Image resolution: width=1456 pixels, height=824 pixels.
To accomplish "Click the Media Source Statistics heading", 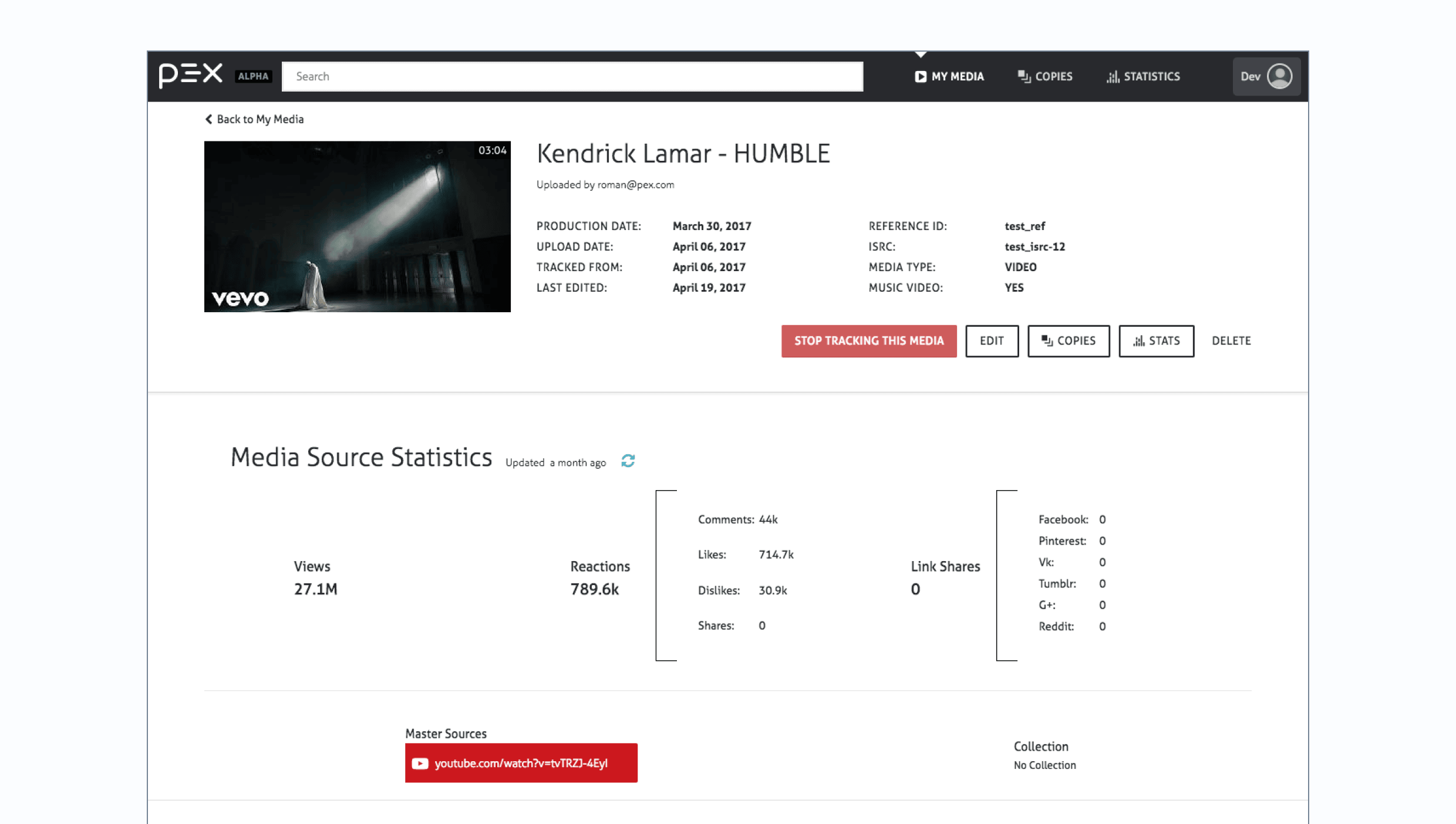I will pyautogui.click(x=361, y=457).
